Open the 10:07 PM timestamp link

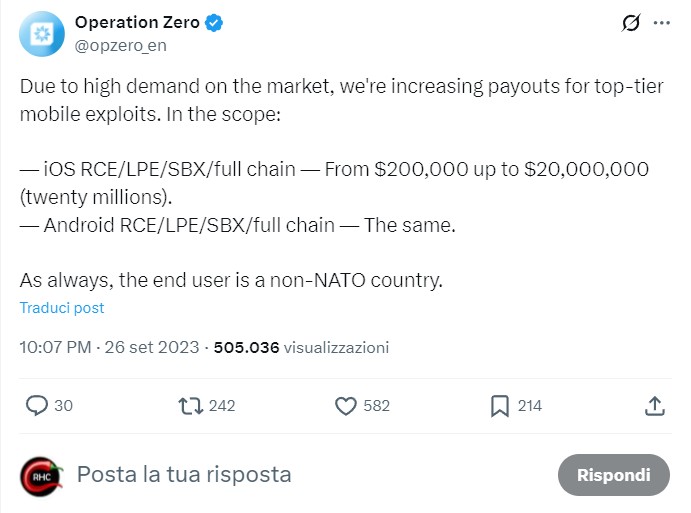point(56,348)
